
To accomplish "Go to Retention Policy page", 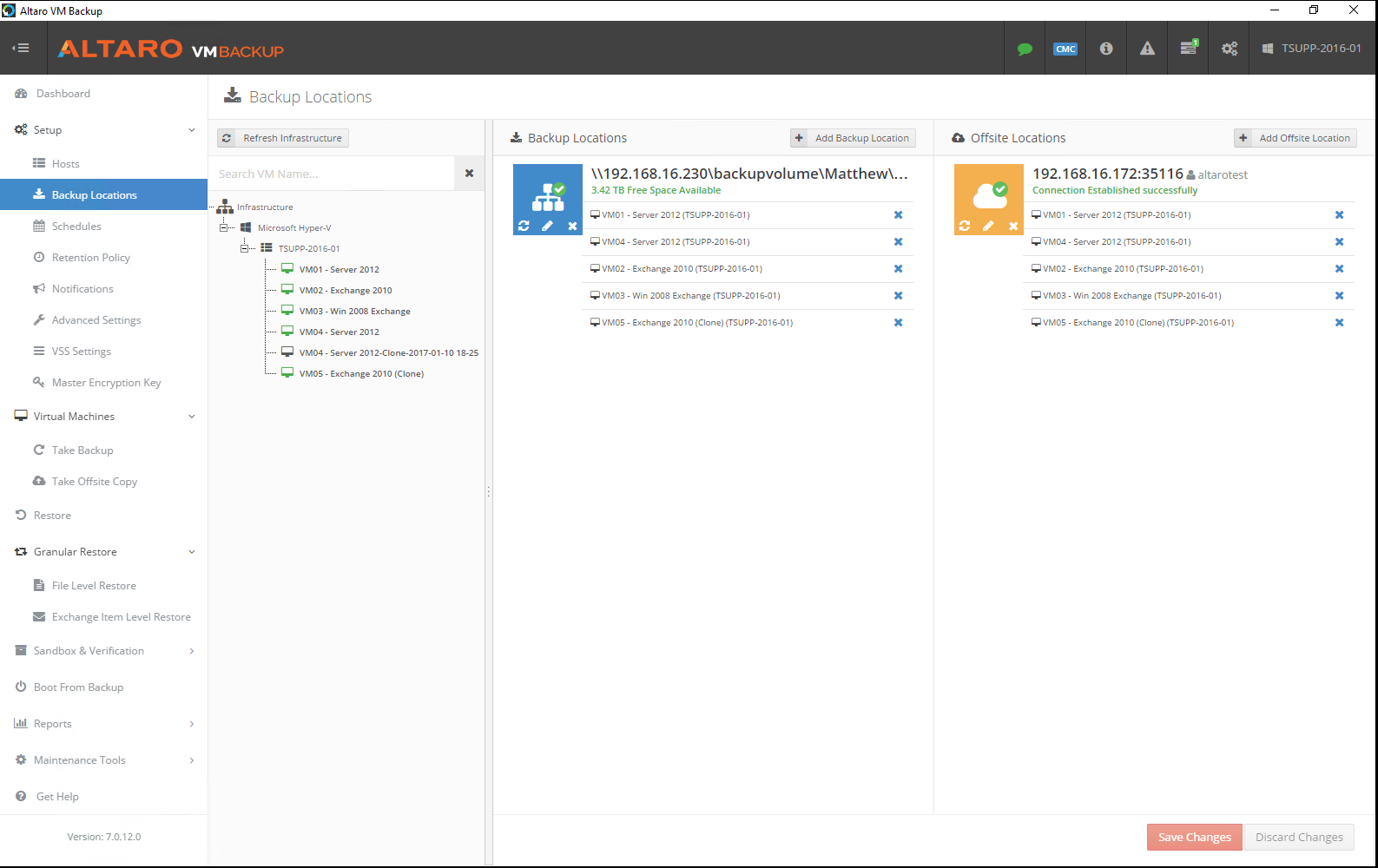I will tap(90, 258).
